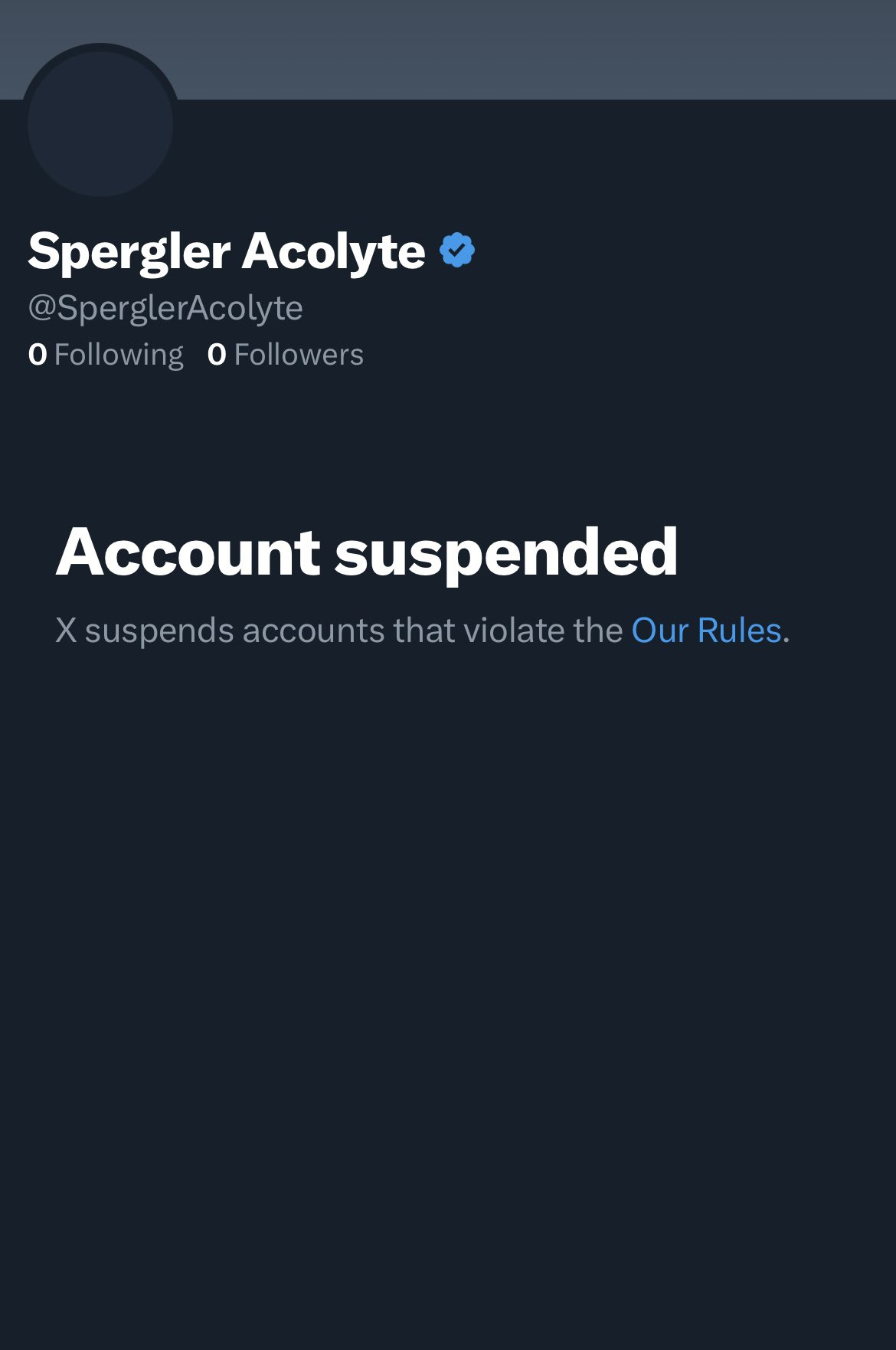
Task: Click the word Following label
Action: [119, 356]
